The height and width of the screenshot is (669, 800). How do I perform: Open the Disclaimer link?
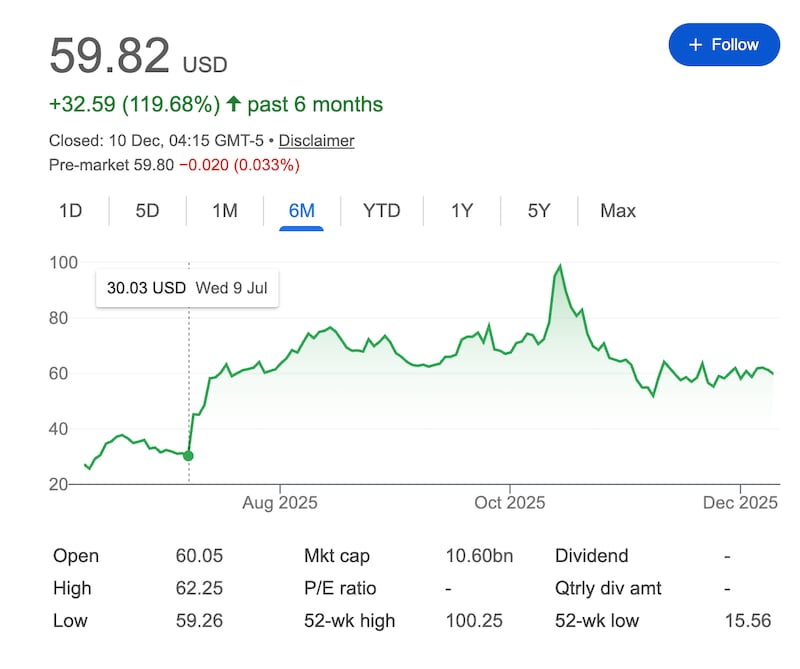pyautogui.click(x=316, y=141)
